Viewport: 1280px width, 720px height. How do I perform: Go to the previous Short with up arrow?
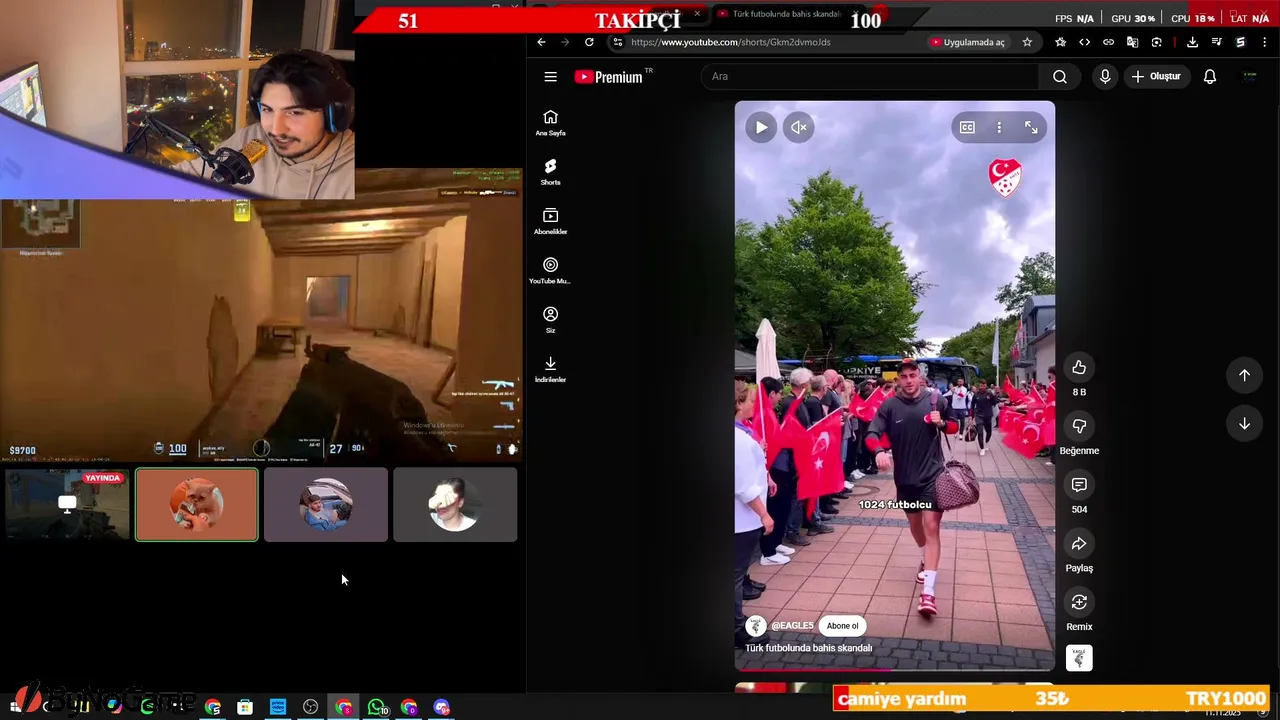(x=1244, y=375)
